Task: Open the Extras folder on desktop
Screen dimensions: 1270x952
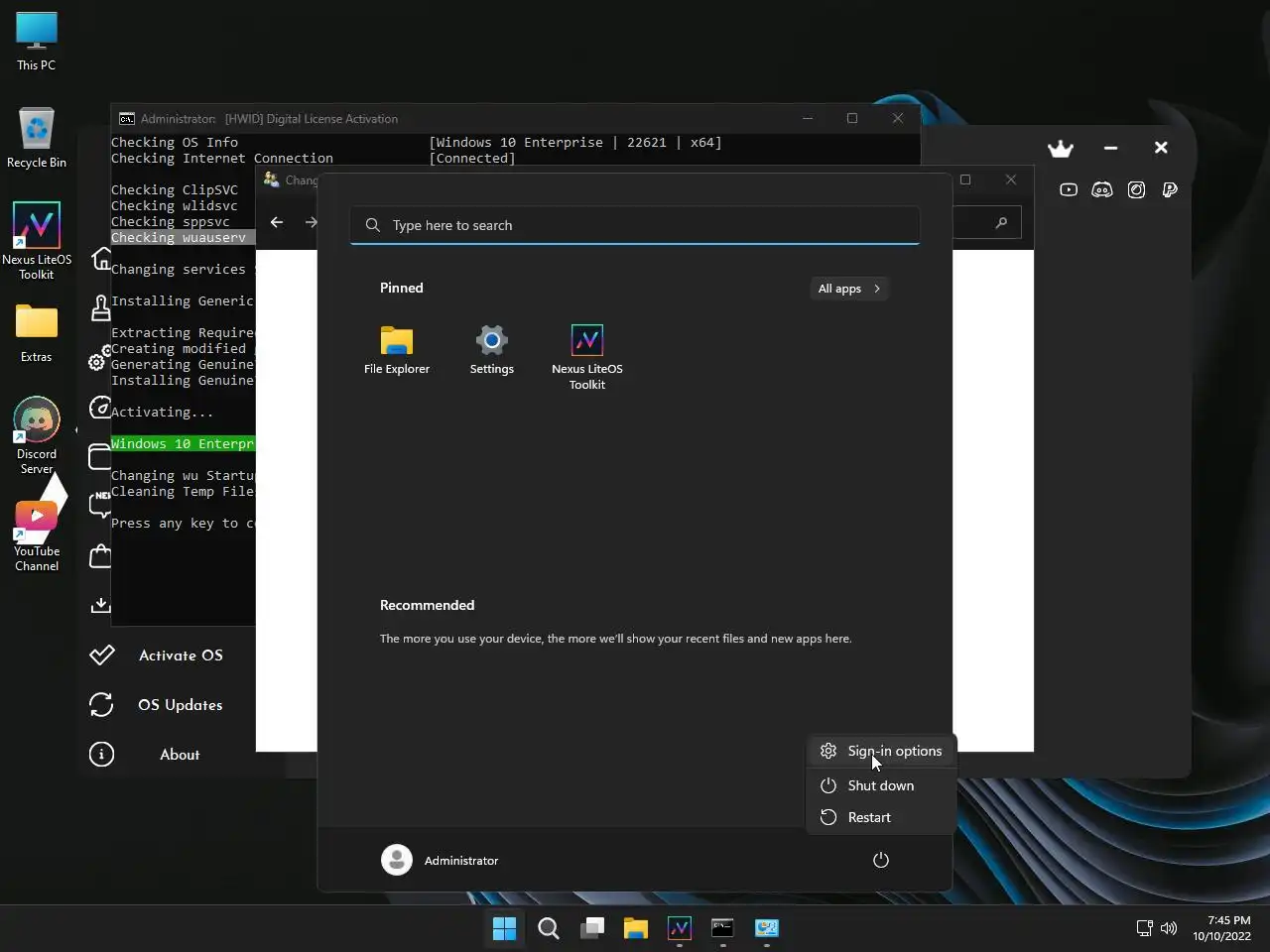Action: [37, 333]
